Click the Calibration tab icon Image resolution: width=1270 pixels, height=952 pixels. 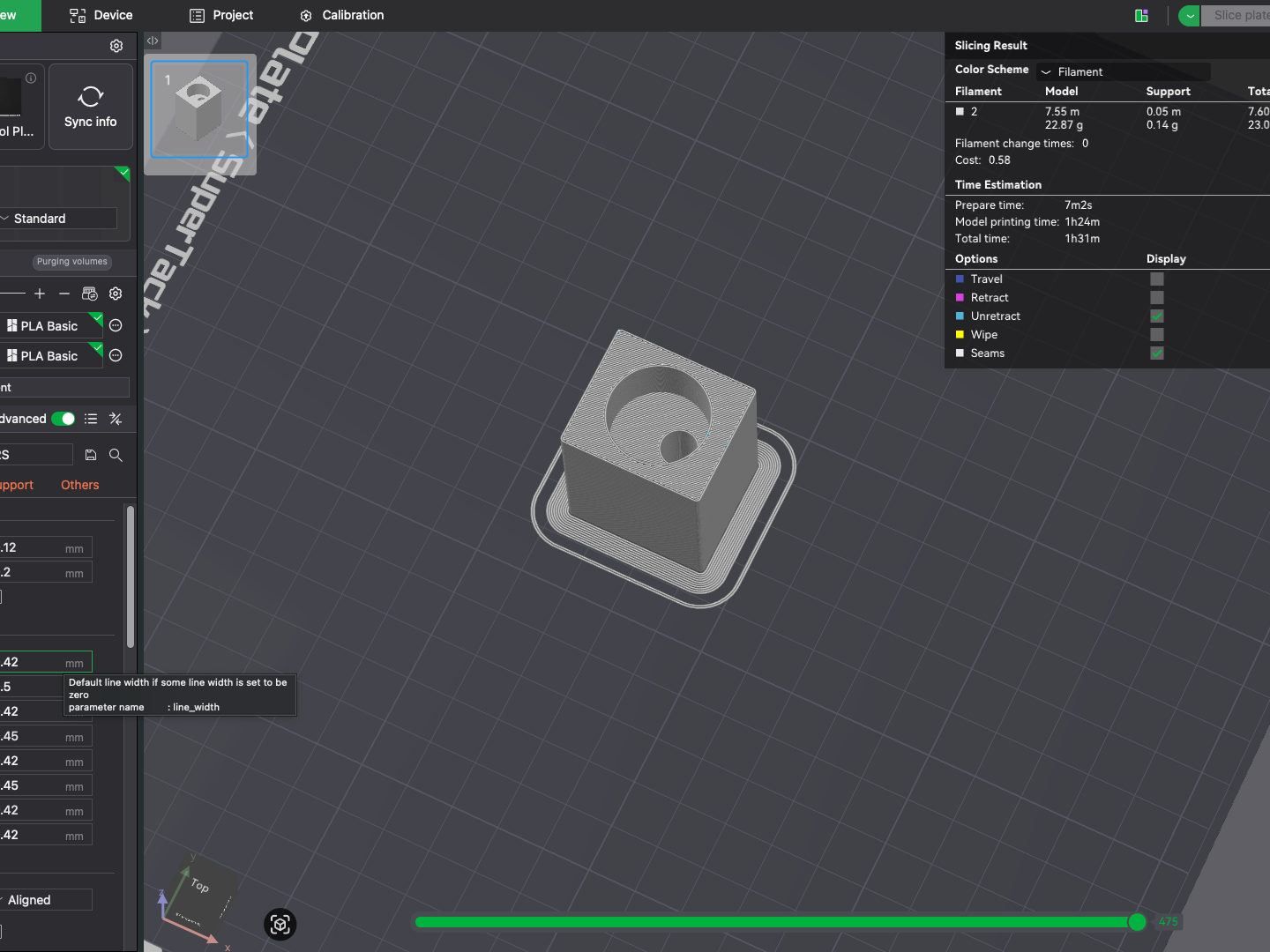pyautogui.click(x=306, y=15)
